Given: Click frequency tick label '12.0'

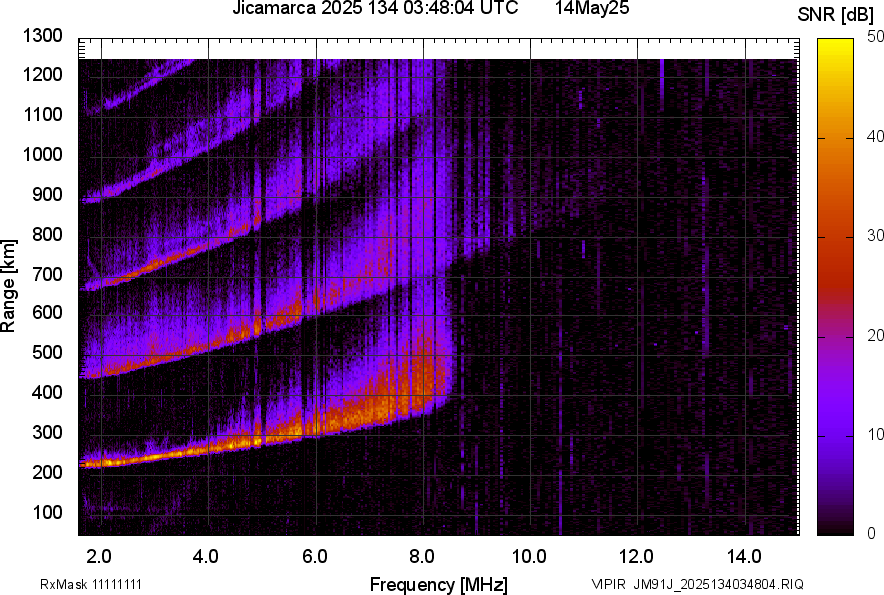Looking at the screenshot, I should 637,557.
